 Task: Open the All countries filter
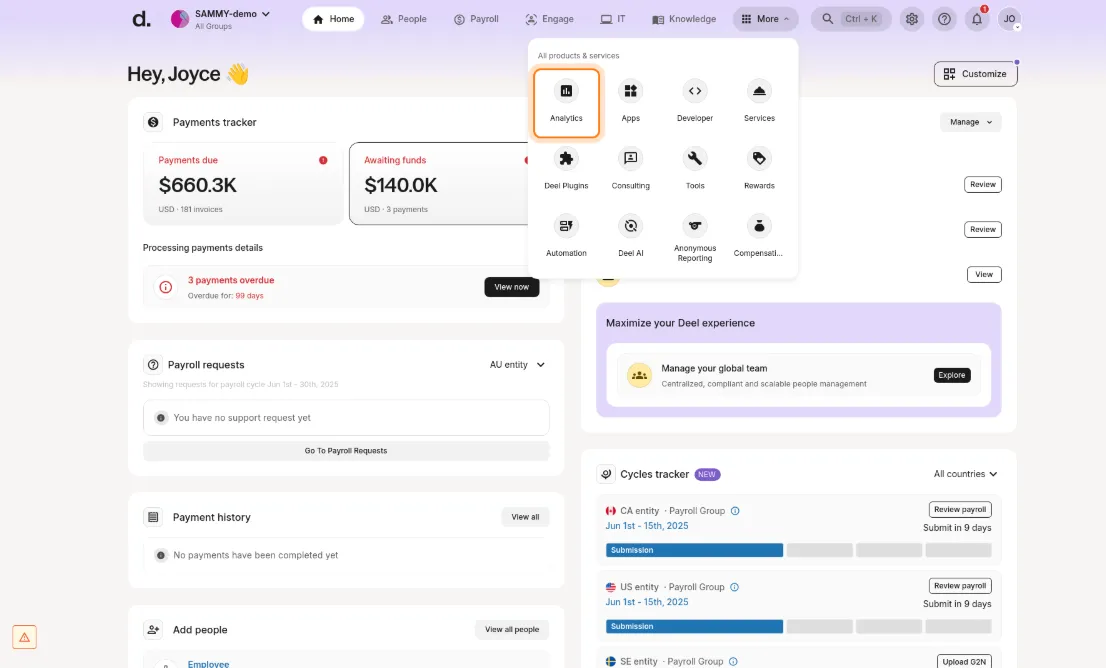(x=965, y=474)
